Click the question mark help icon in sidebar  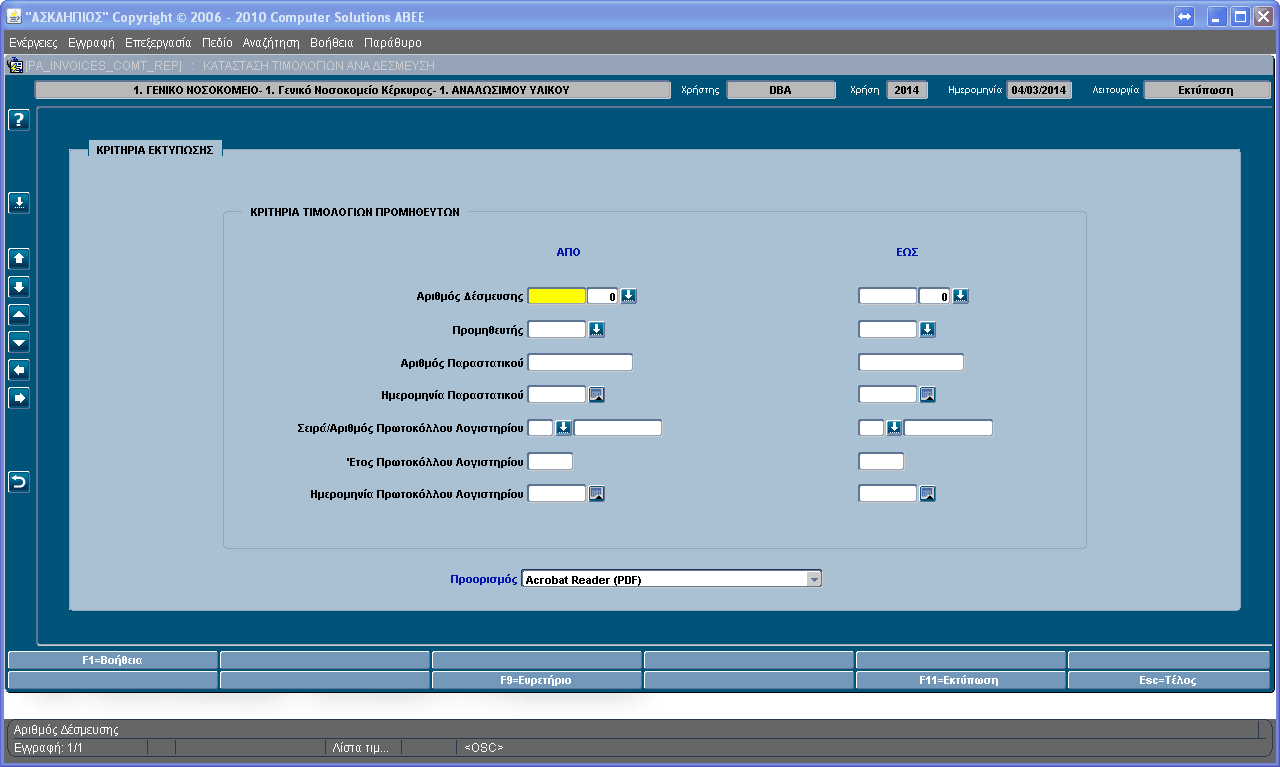click(x=19, y=120)
